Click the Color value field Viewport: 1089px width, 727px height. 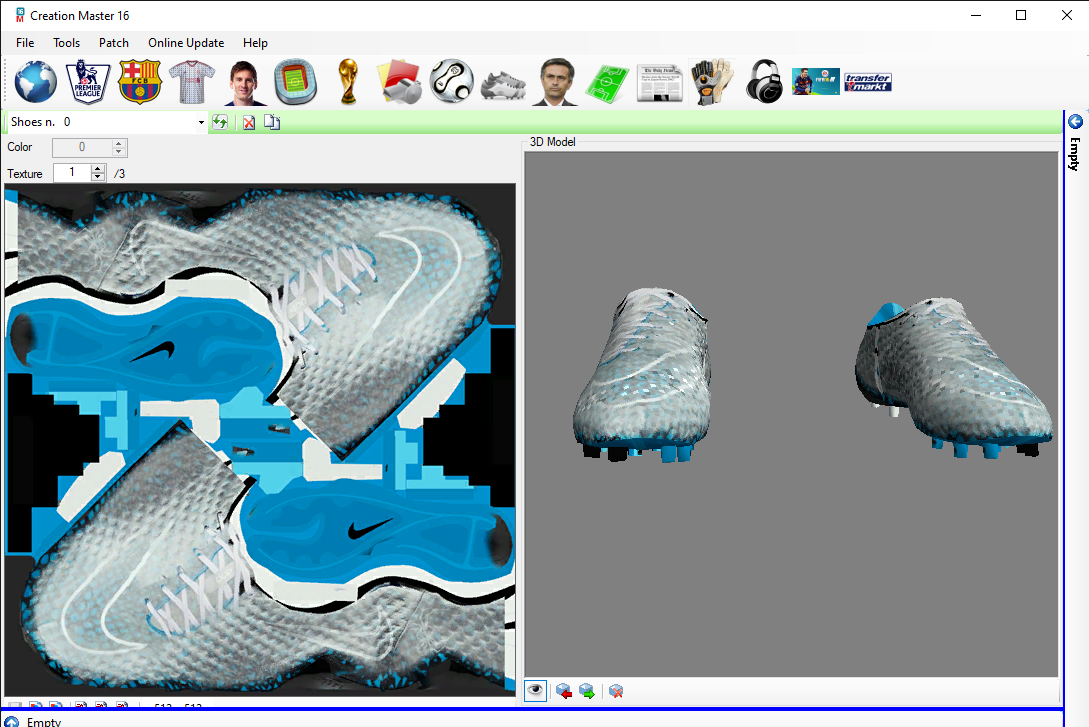tap(82, 147)
